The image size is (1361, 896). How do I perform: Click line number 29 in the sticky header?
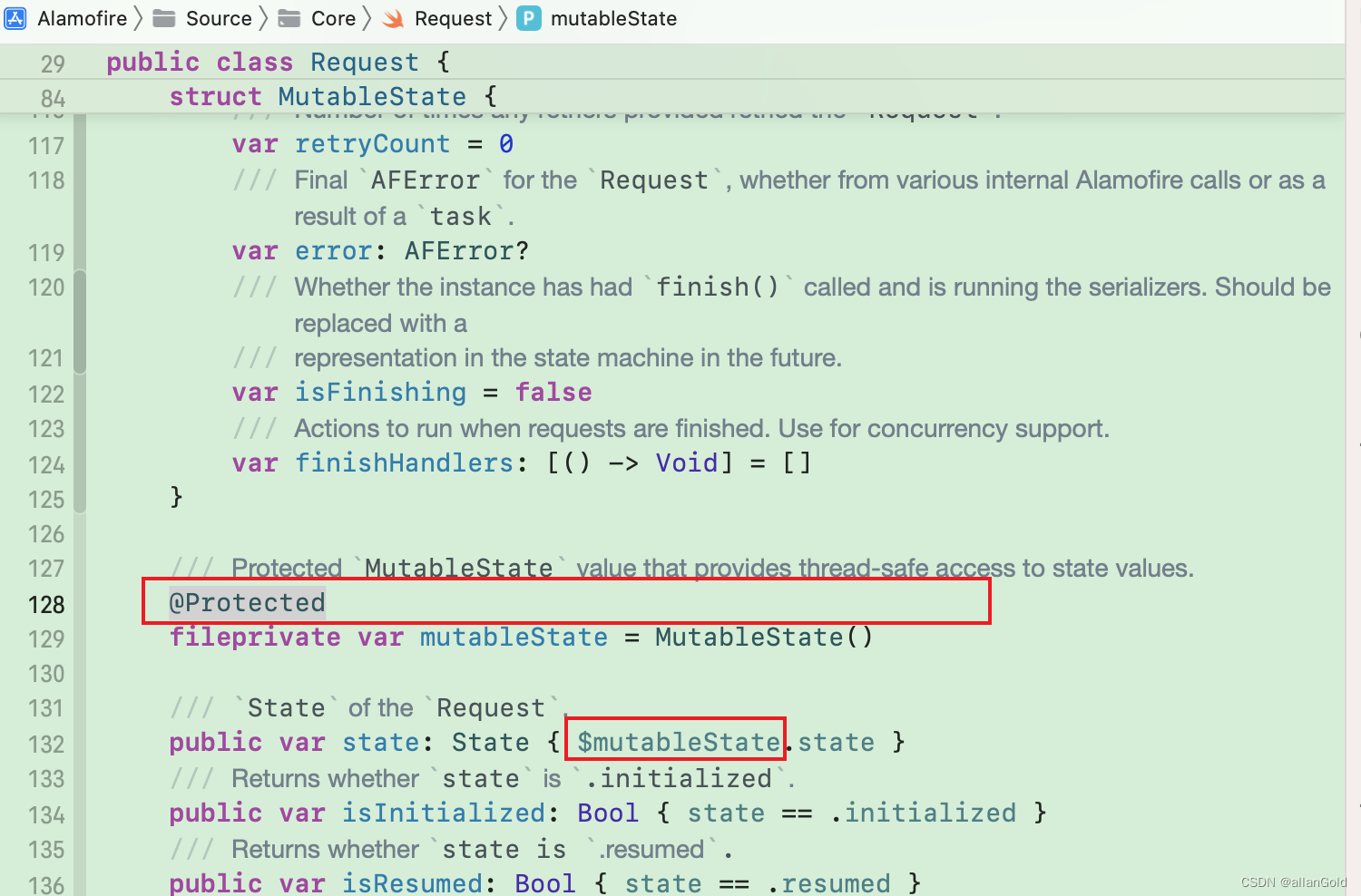coord(53,63)
